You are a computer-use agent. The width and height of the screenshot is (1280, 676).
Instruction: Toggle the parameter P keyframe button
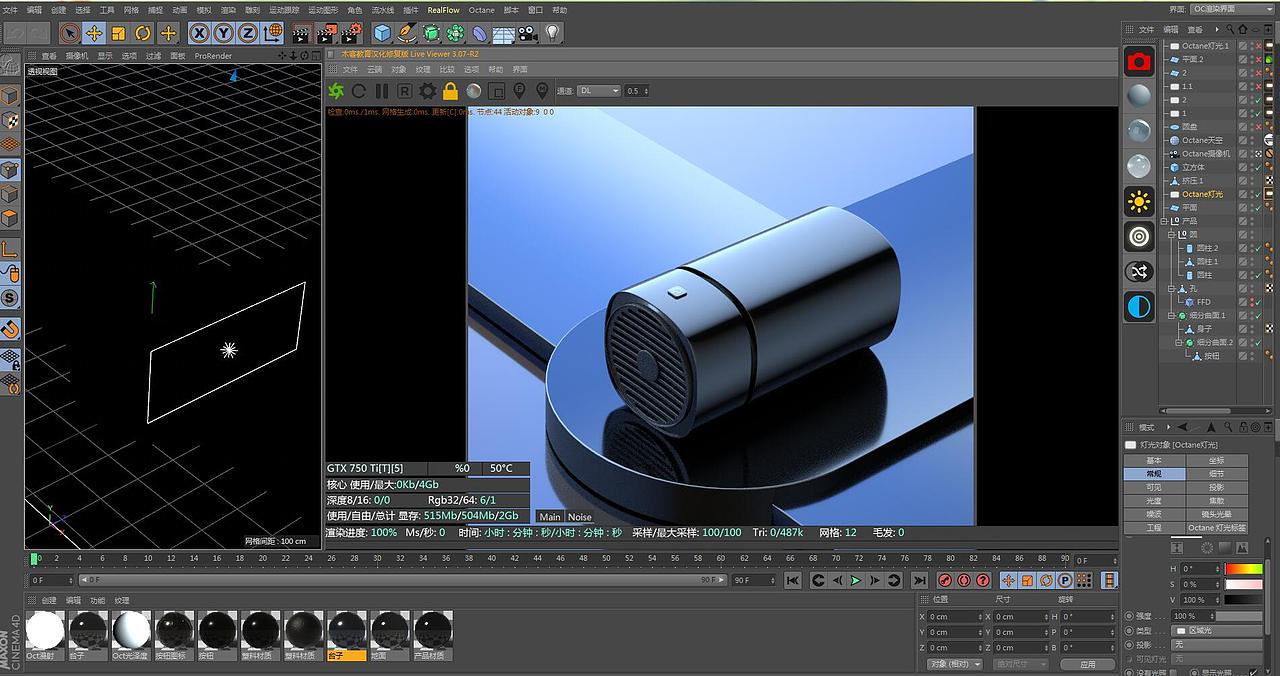click(x=1065, y=580)
